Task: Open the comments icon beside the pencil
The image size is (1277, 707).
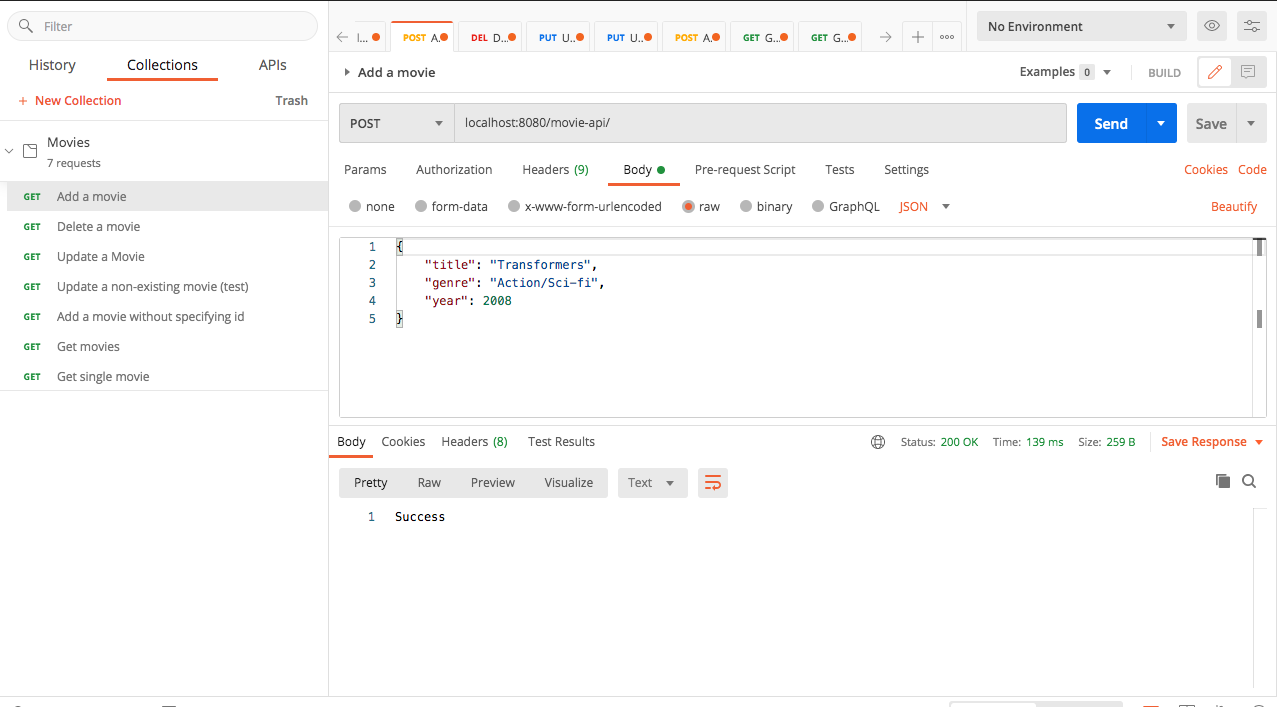Action: point(1248,72)
